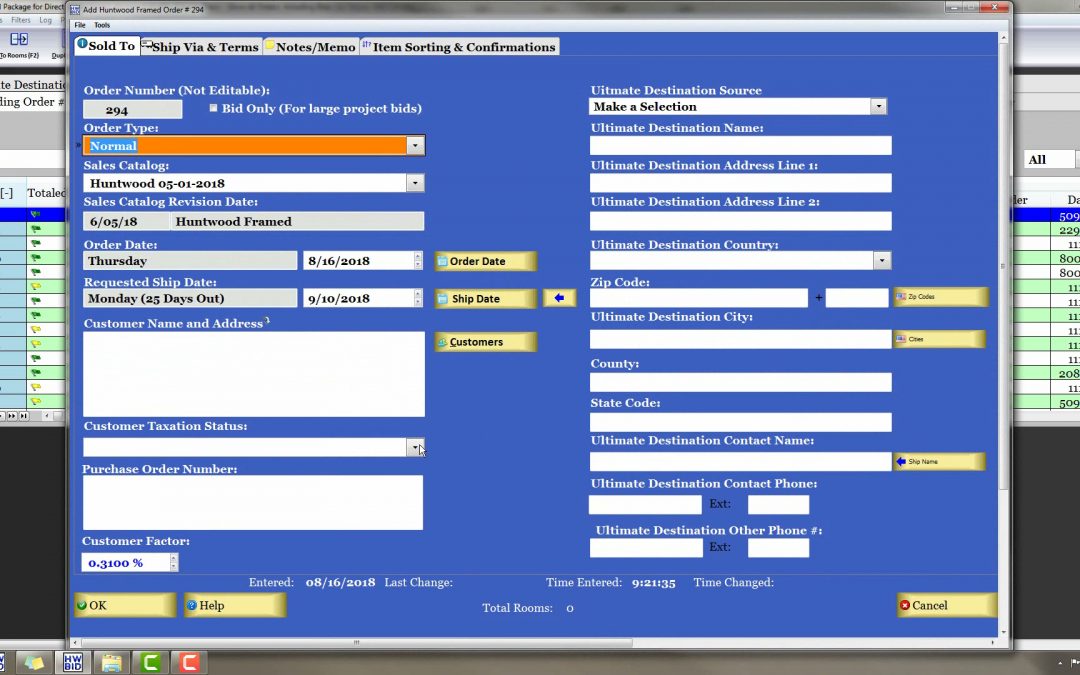Open the Cities lookup button
Screen dimensions: 1080x675
(939, 339)
